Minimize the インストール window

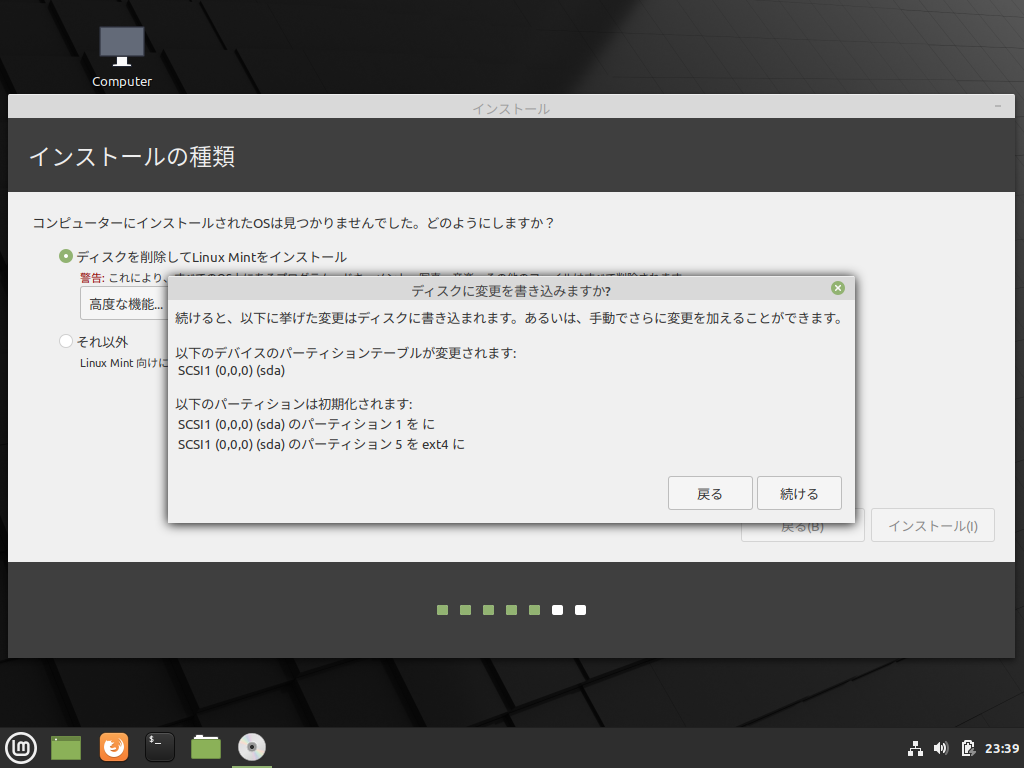(998, 106)
